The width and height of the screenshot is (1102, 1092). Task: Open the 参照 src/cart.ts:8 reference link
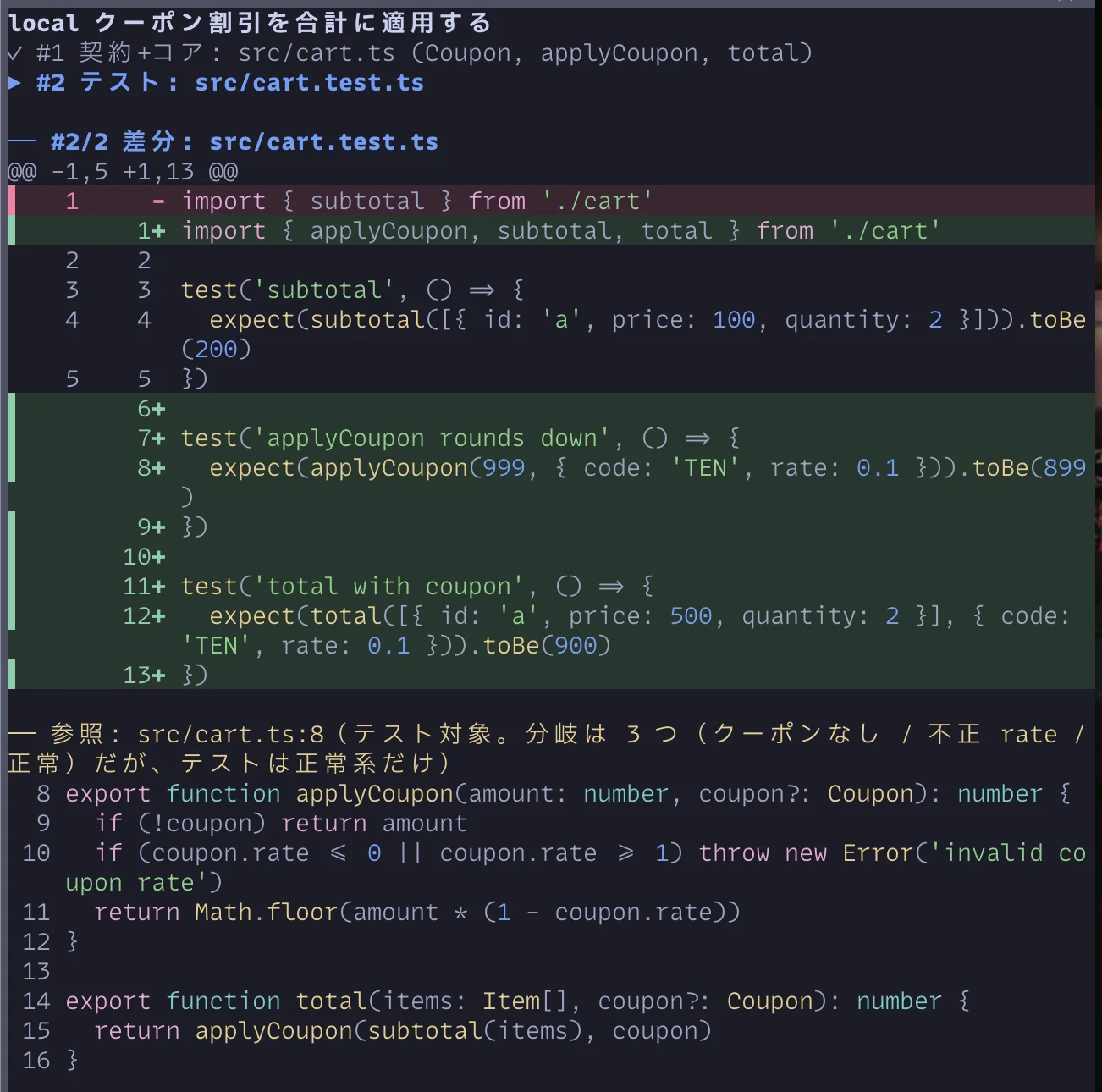[x=230, y=735]
